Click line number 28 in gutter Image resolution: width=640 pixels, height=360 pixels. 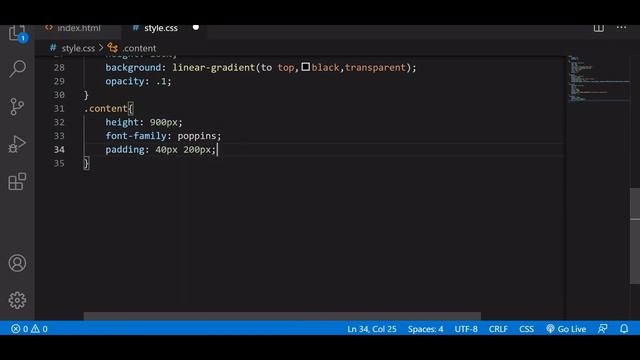[x=59, y=67]
